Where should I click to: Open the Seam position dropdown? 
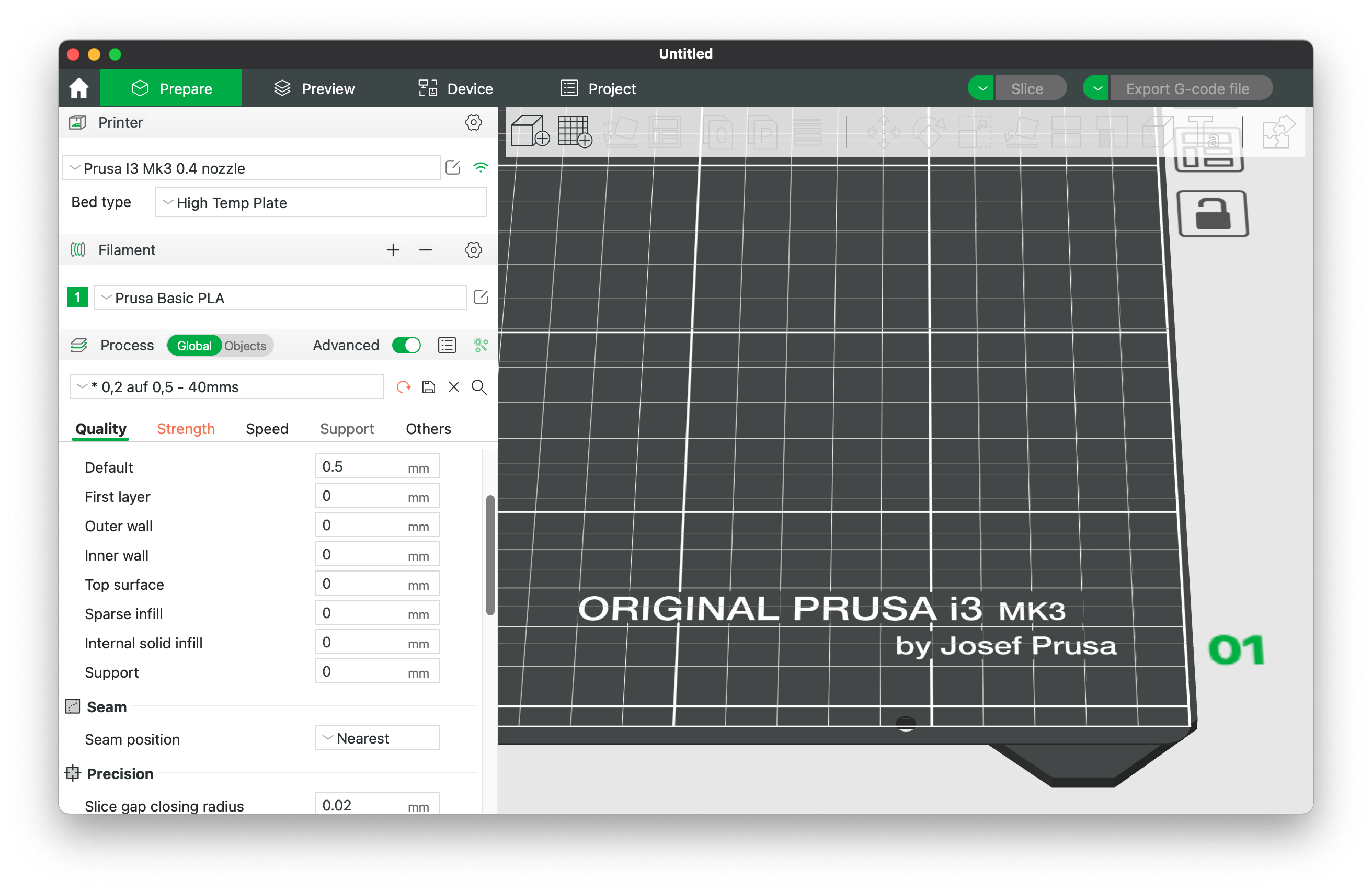coord(378,738)
